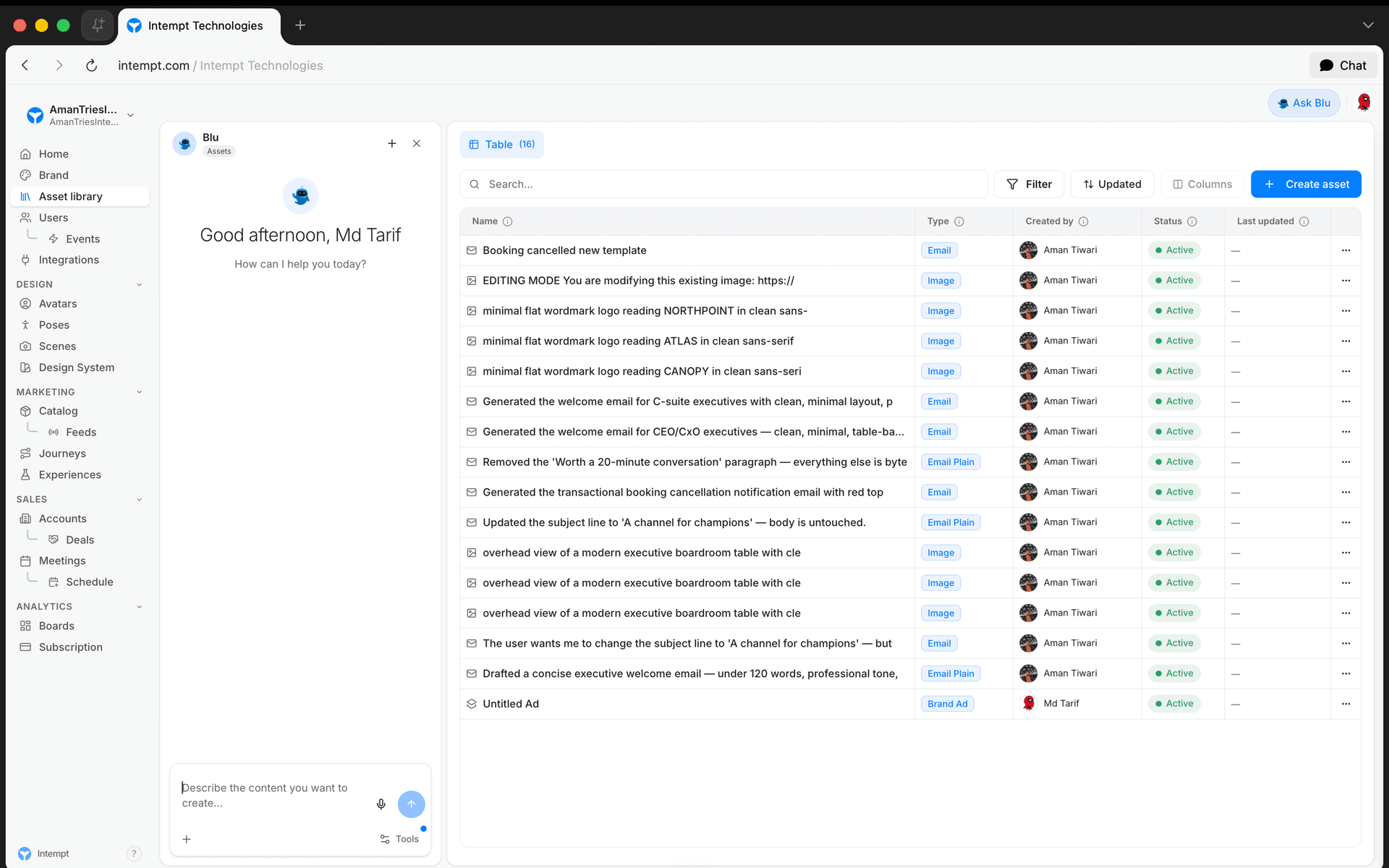Click the Brand Ad type badge
The height and width of the screenshot is (868, 1389).
[948, 704]
